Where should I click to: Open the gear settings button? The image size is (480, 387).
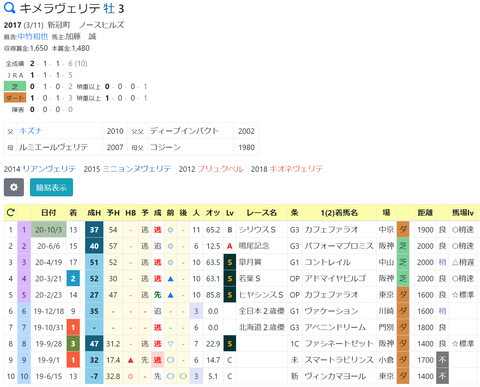coord(14,187)
